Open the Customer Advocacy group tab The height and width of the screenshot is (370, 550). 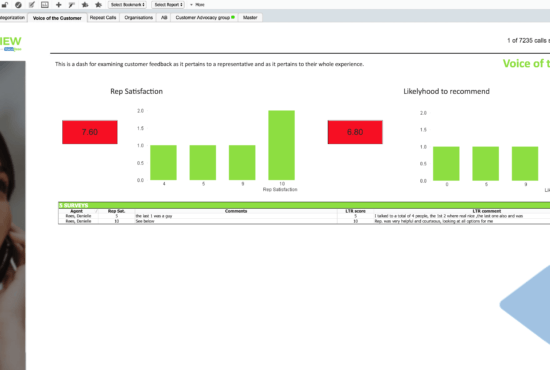tap(205, 18)
